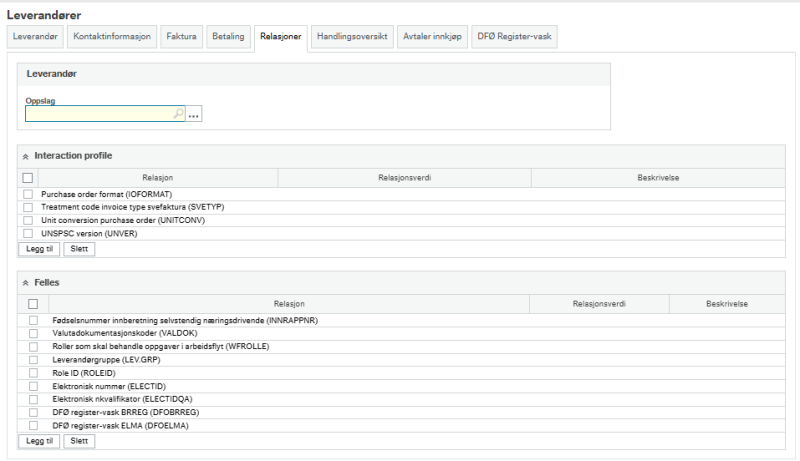Viewport: 800px width, 461px height.
Task: Check Leverandørgruppe (LEV.GRP) row
Action: pyautogui.click(x=33, y=360)
